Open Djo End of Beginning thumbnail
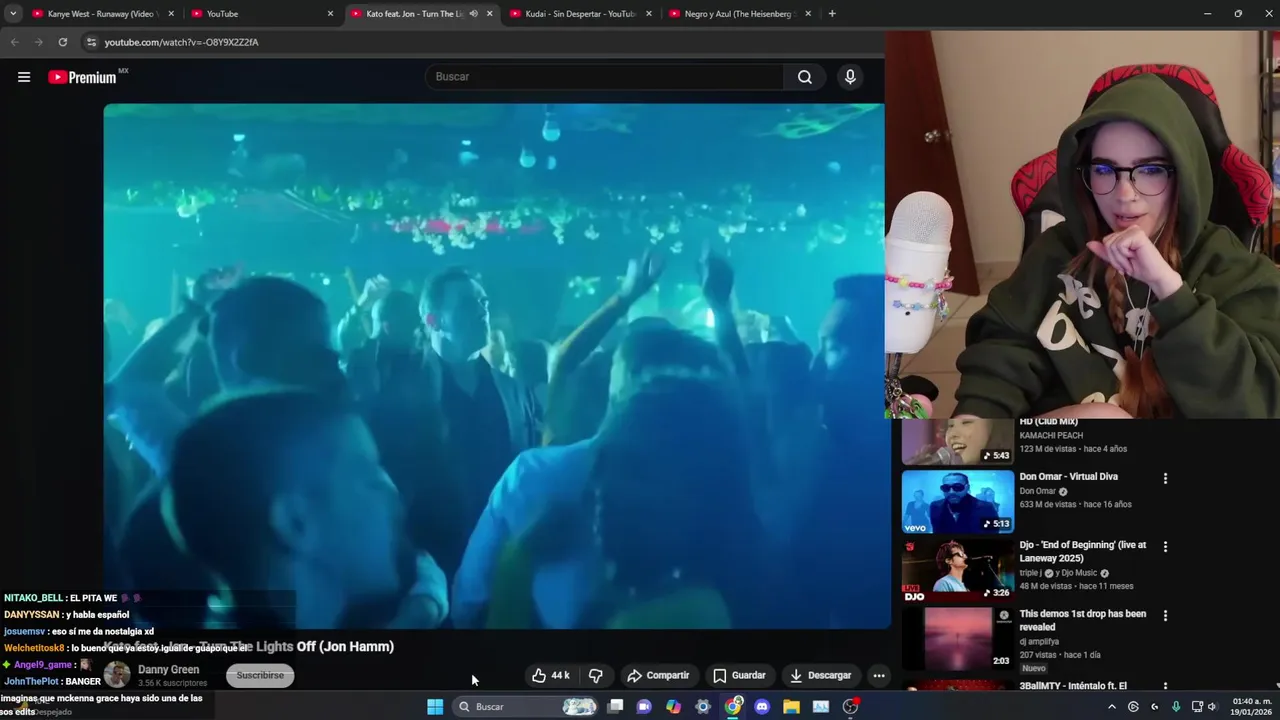This screenshot has width=1280, height=720. point(957,570)
